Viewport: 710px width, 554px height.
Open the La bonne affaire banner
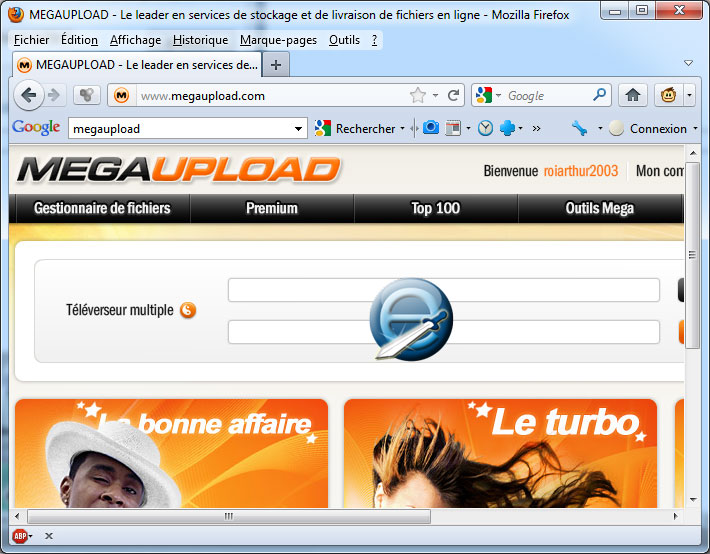click(x=171, y=453)
